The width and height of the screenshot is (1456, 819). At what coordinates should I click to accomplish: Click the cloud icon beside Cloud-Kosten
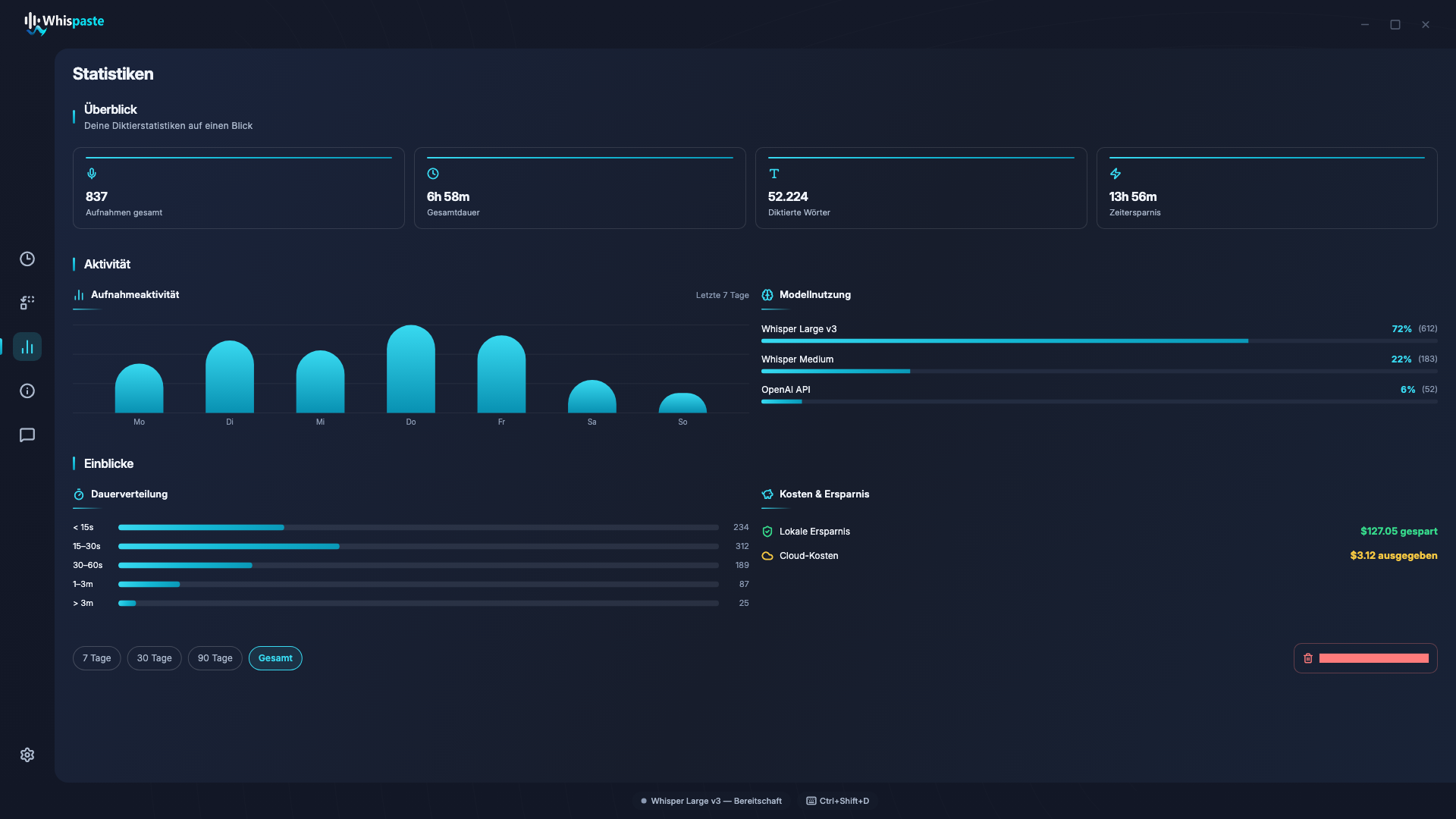pos(767,556)
